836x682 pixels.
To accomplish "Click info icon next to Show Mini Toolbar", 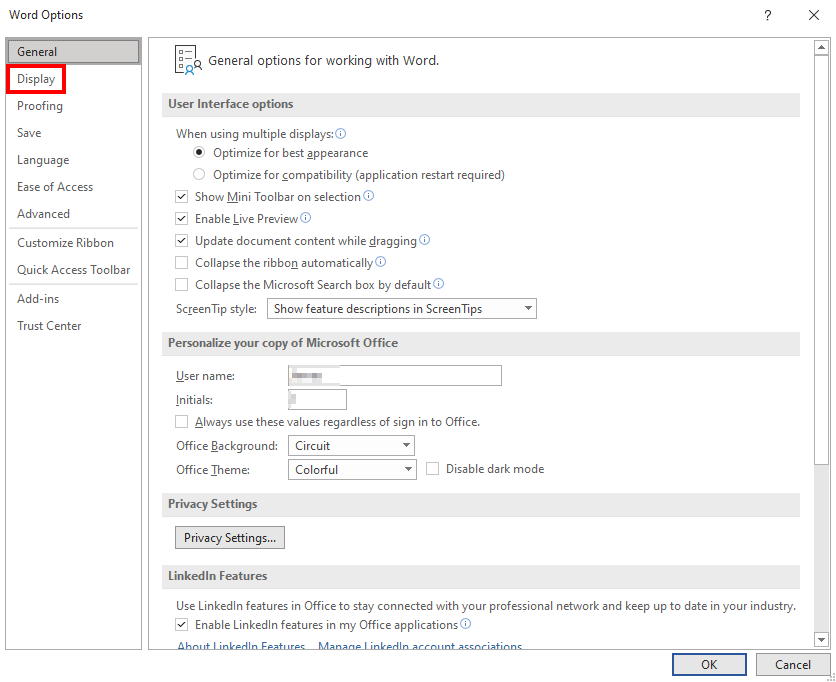I will pyautogui.click(x=368, y=196).
